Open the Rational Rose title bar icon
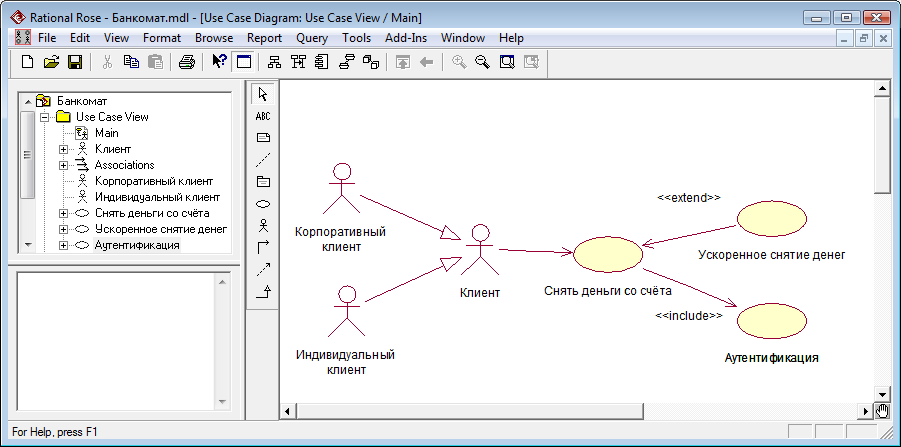The image size is (901, 447). (x=18, y=17)
